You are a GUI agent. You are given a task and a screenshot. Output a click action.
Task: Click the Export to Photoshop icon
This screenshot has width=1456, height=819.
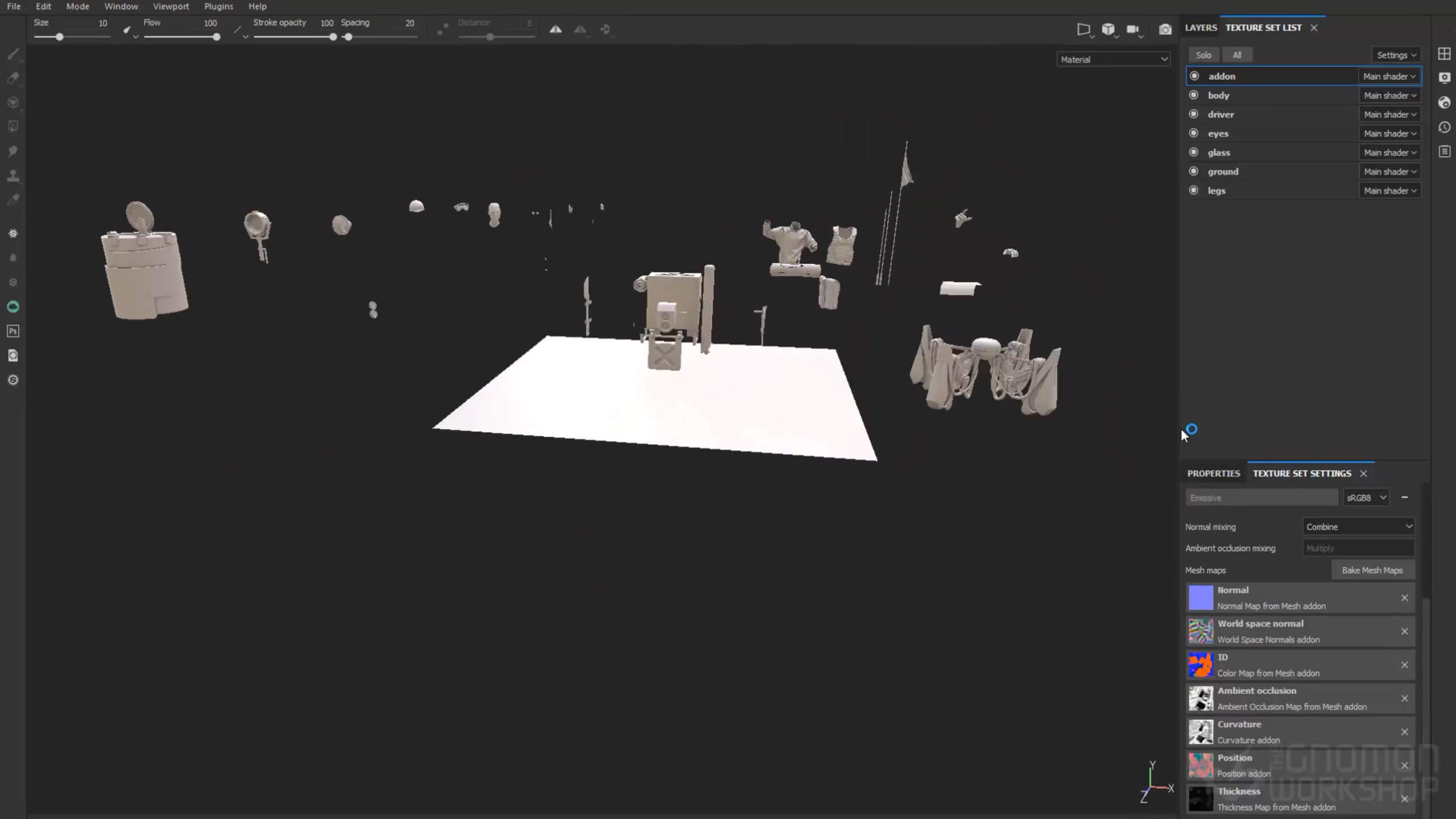(13, 331)
